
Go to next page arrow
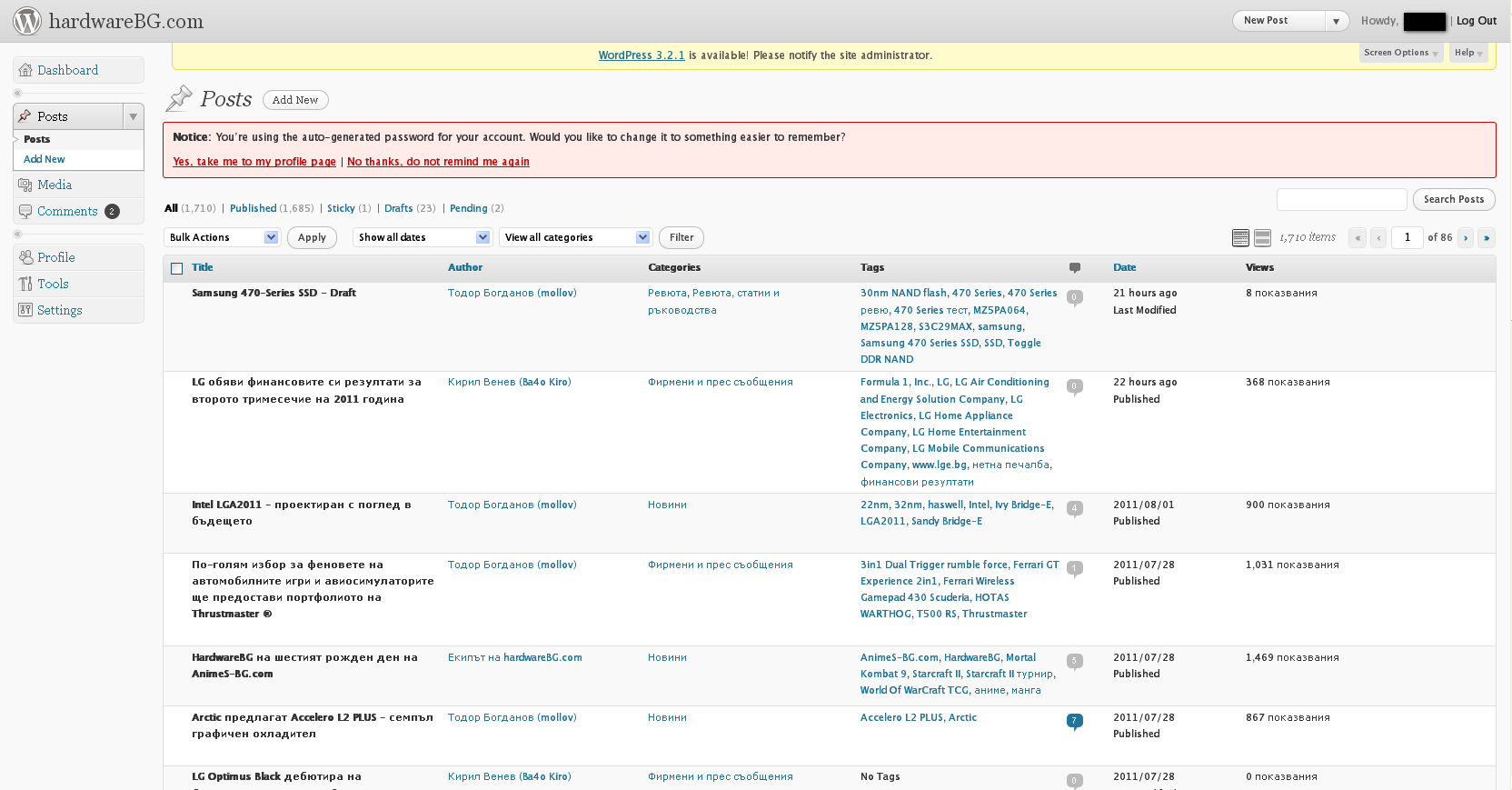pos(1466,237)
